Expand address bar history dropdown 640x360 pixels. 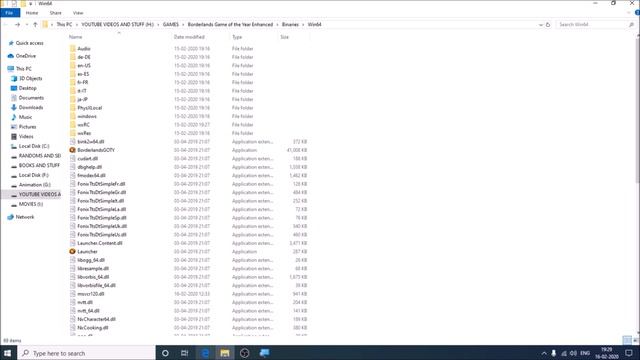pyautogui.click(x=541, y=24)
